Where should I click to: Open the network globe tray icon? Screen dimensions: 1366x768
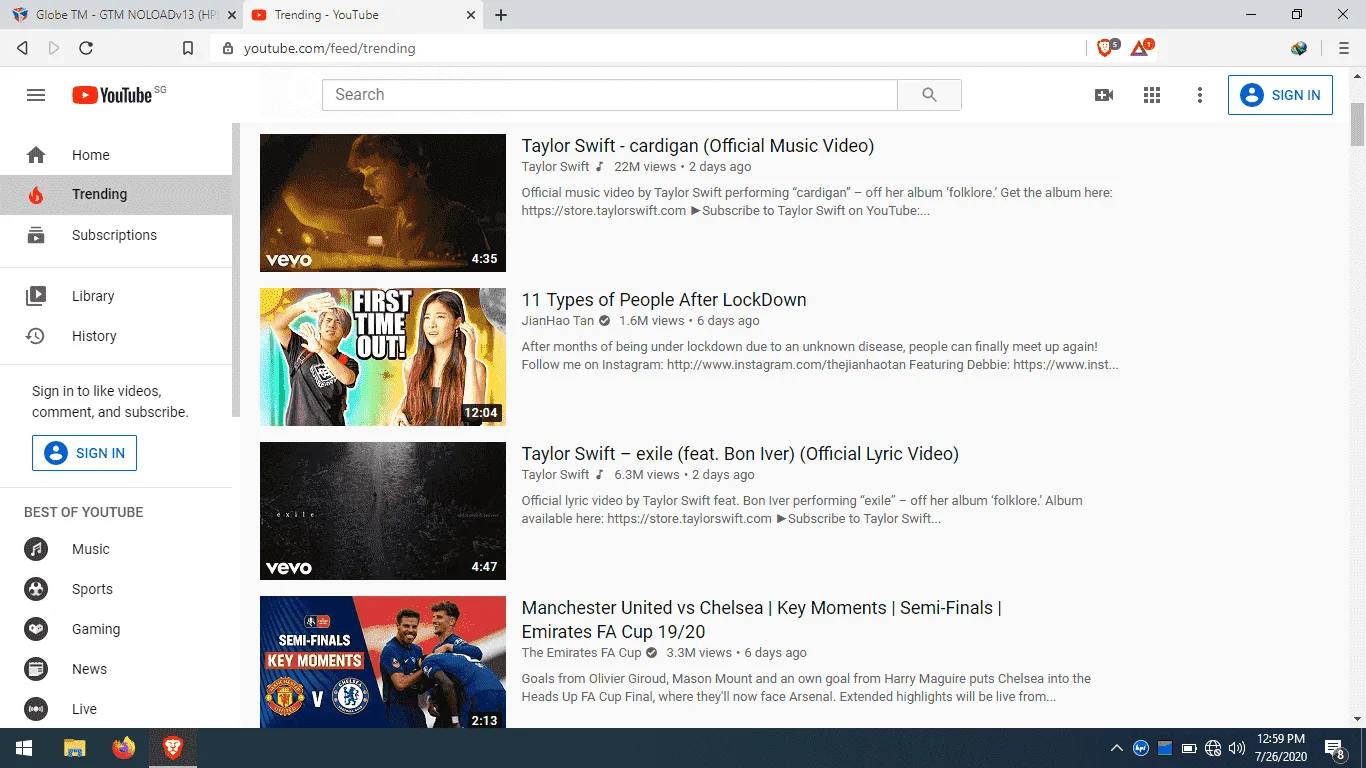1213,748
